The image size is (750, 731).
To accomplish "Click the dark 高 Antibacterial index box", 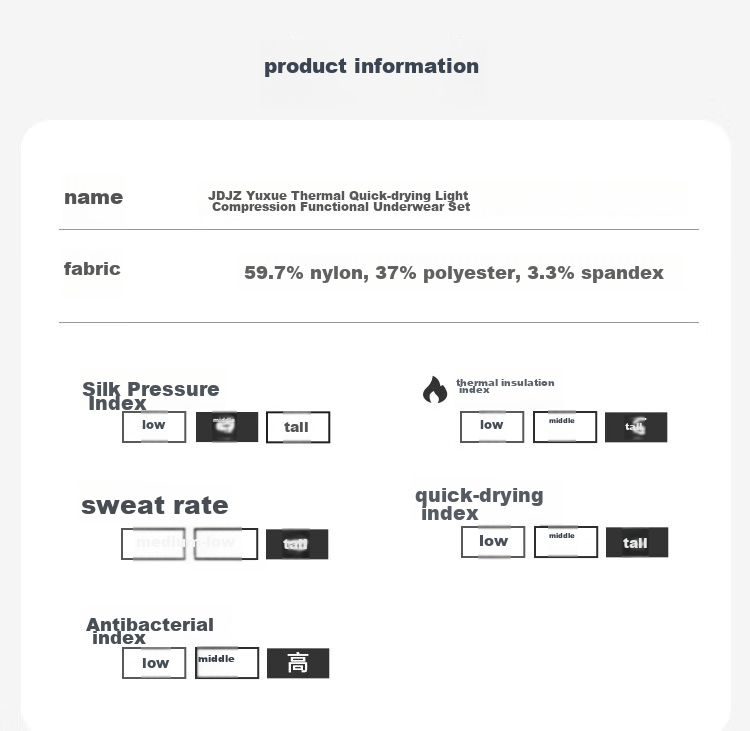I will pyautogui.click(x=298, y=663).
